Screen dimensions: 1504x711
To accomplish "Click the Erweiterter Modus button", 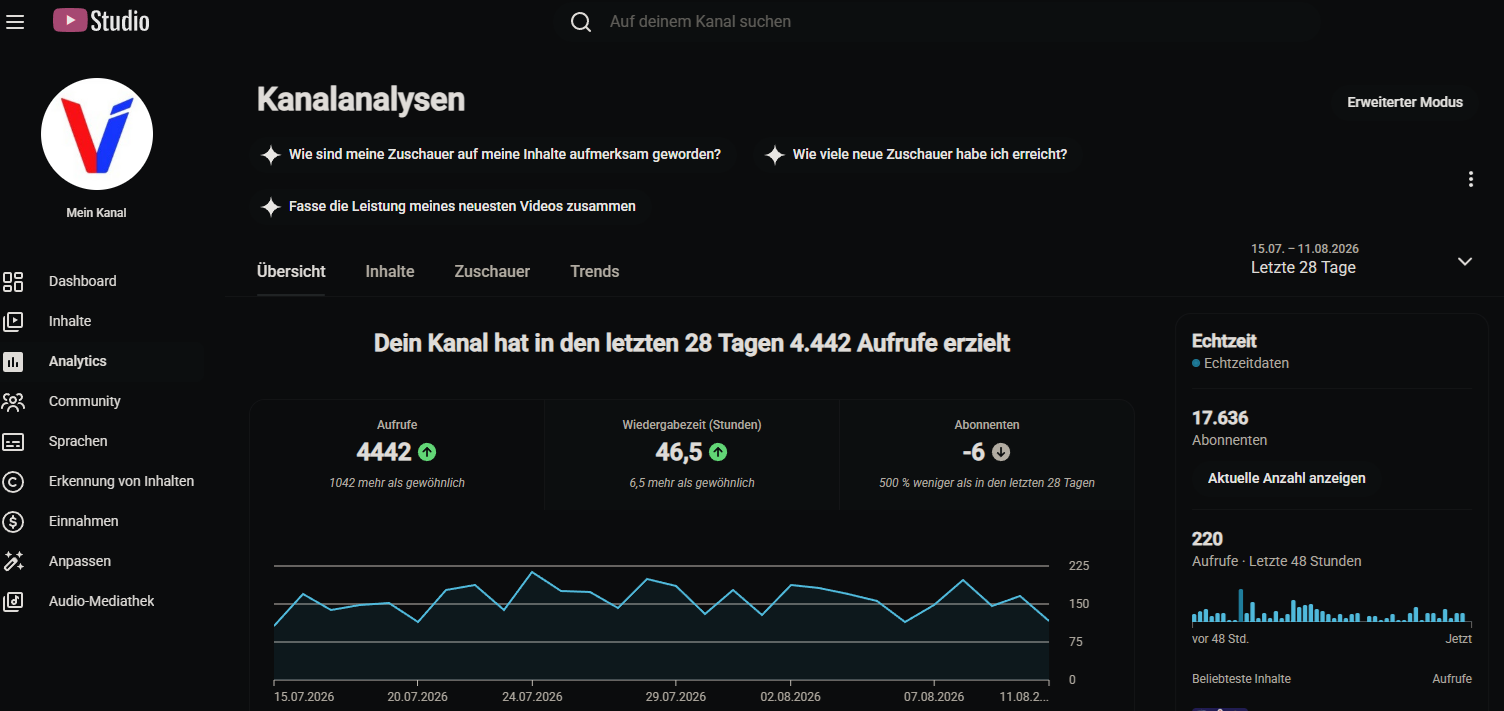I will pyautogui.click(x=1405, y=102).
